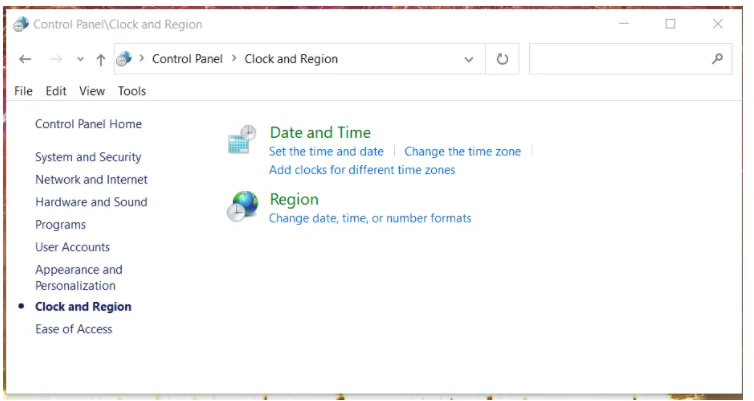Click the Control Panel icon in address bar

pyautogui.click(x=125, y=59)
